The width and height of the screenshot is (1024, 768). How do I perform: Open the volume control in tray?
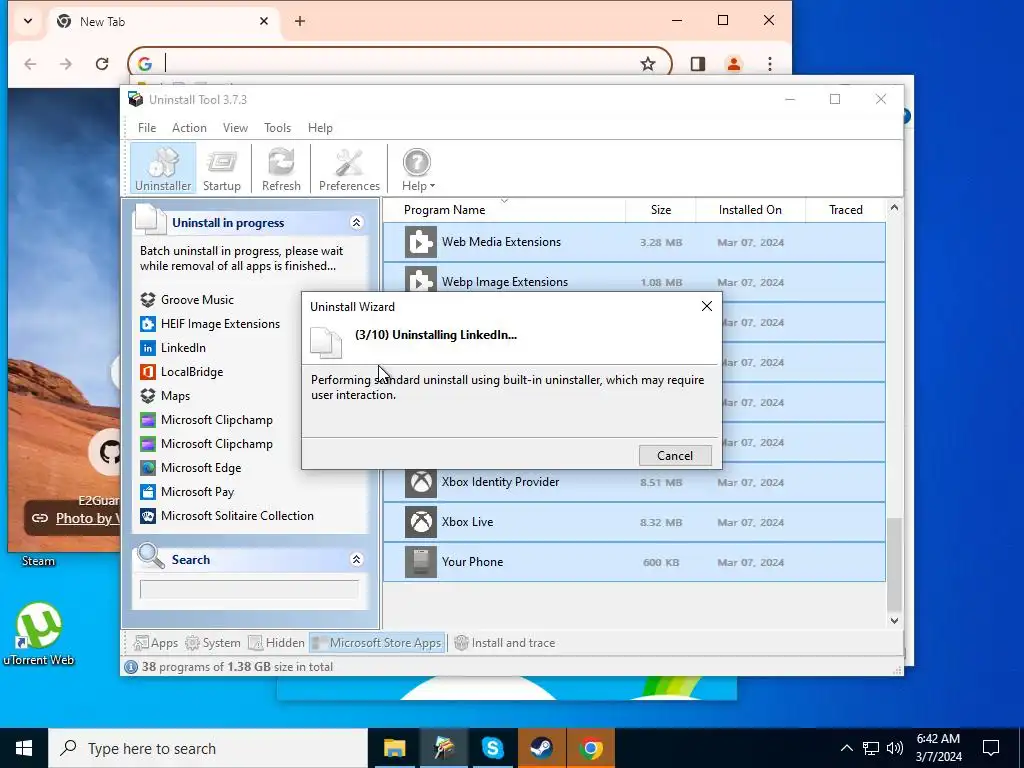tap(895, 748)
